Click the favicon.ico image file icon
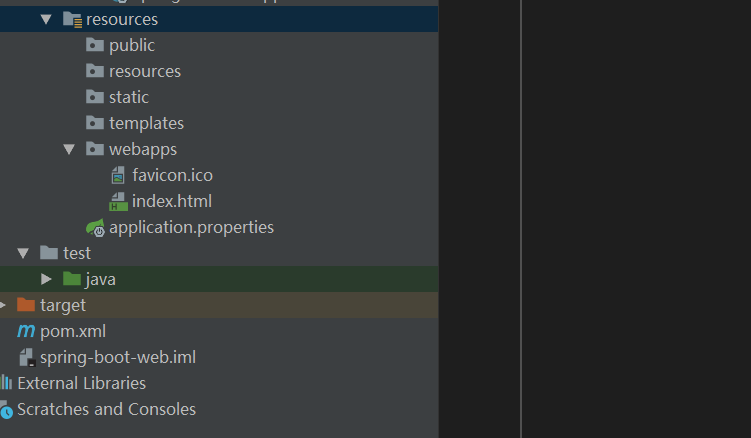751x438 pixels. pos(118,175)
